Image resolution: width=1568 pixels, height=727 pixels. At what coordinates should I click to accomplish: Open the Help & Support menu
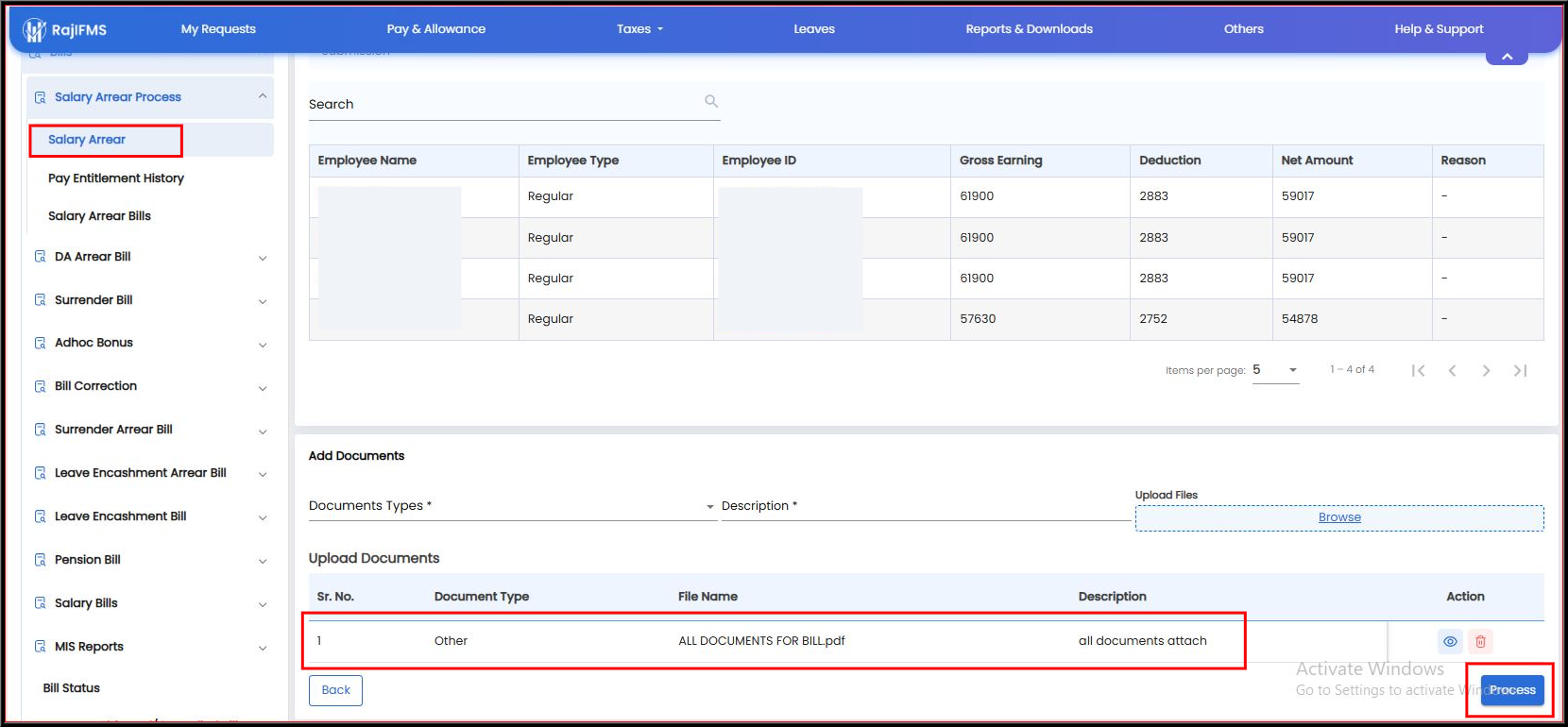click(1439, 29)
